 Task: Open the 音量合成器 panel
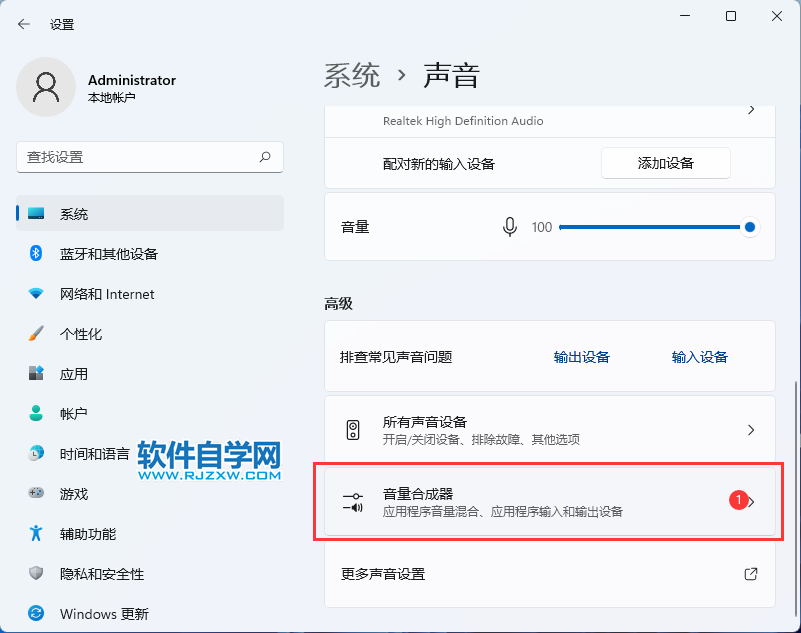[550, 503]
